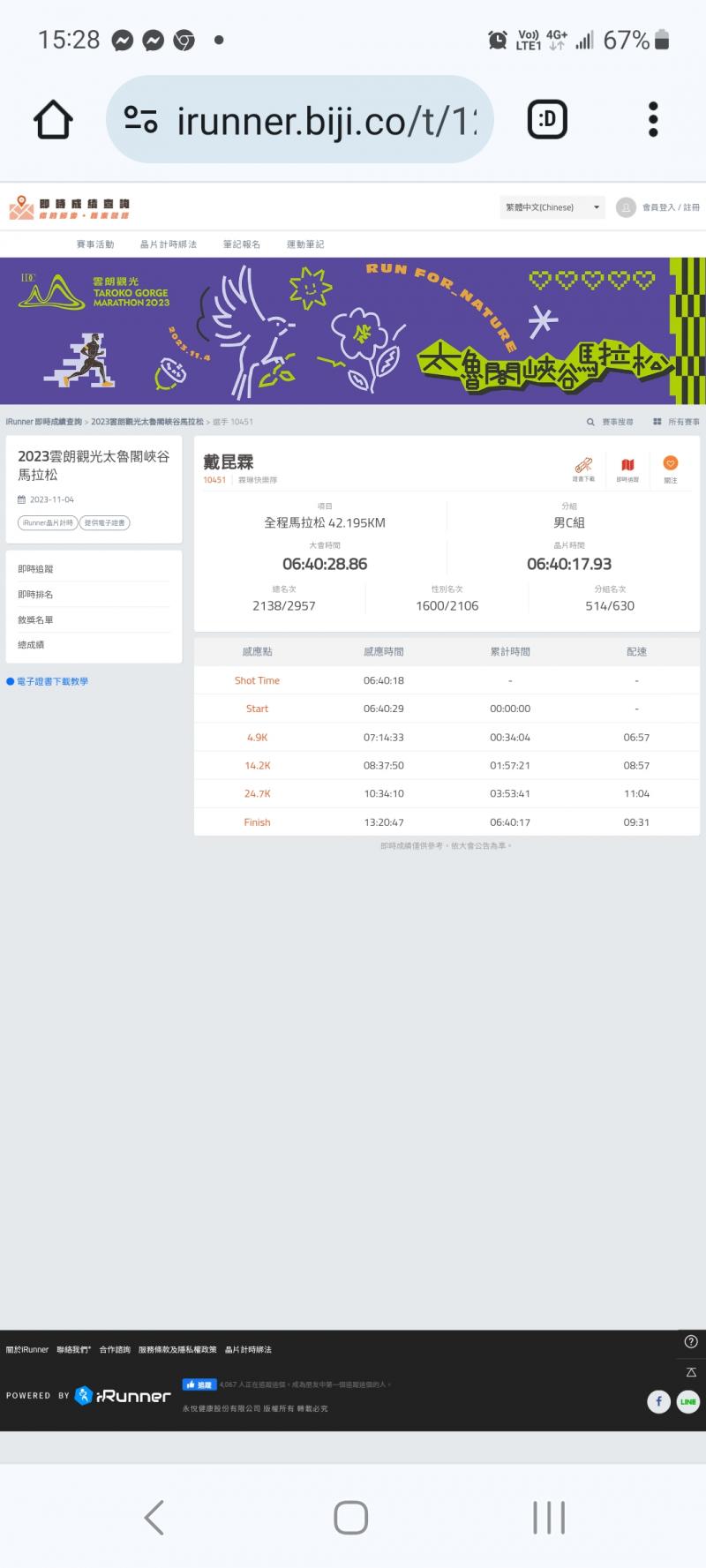Click the 提供電子證書 tag
The height and width of the screenshot is (1568, 706).
[105, 523]
